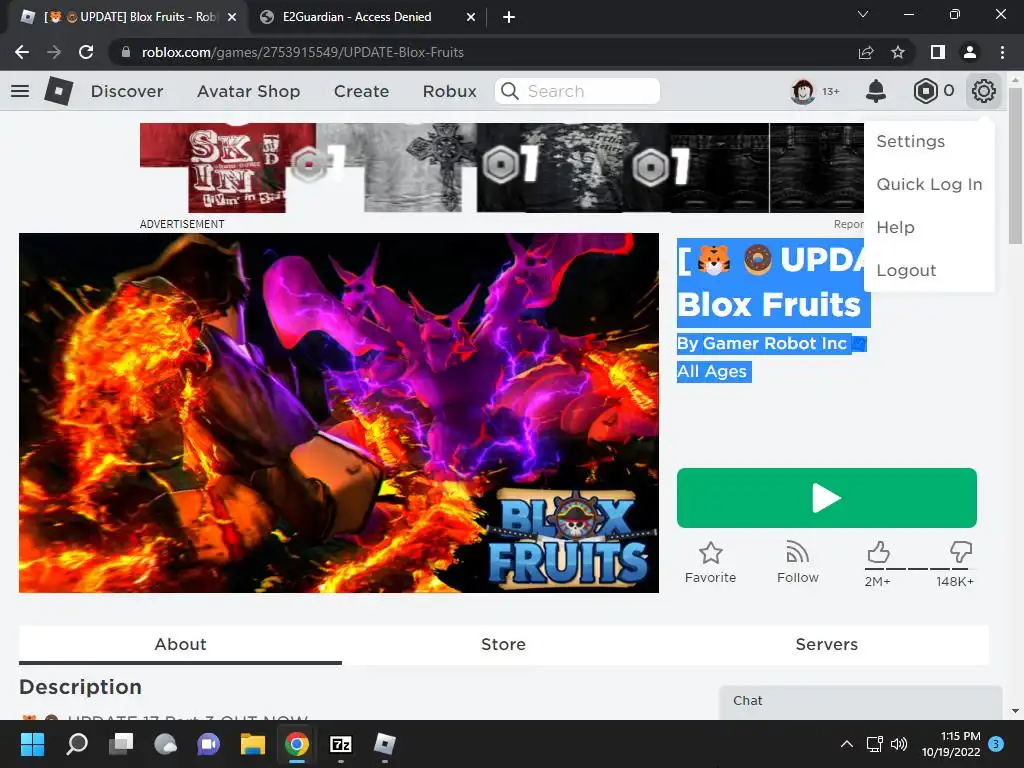Open File Explorer from taskbar
This screenshot has height=768, width=1024.
tap(253, 744)
